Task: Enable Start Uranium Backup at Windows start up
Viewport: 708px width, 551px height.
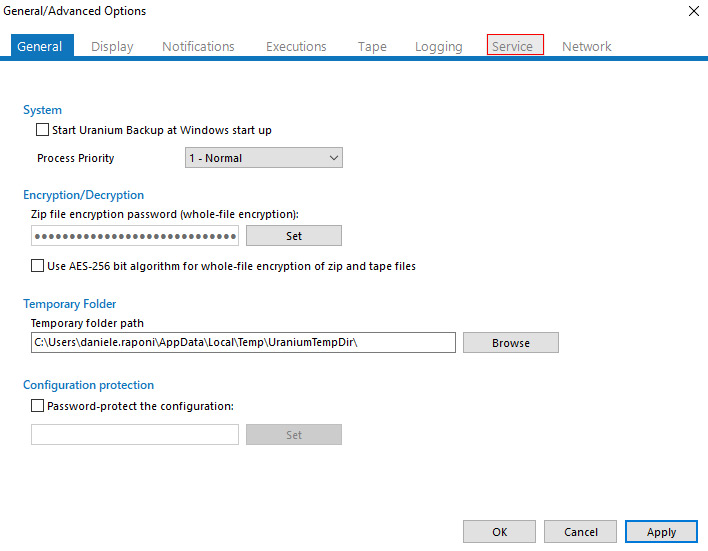Action: pyautogui.click(x=42, y=130)
